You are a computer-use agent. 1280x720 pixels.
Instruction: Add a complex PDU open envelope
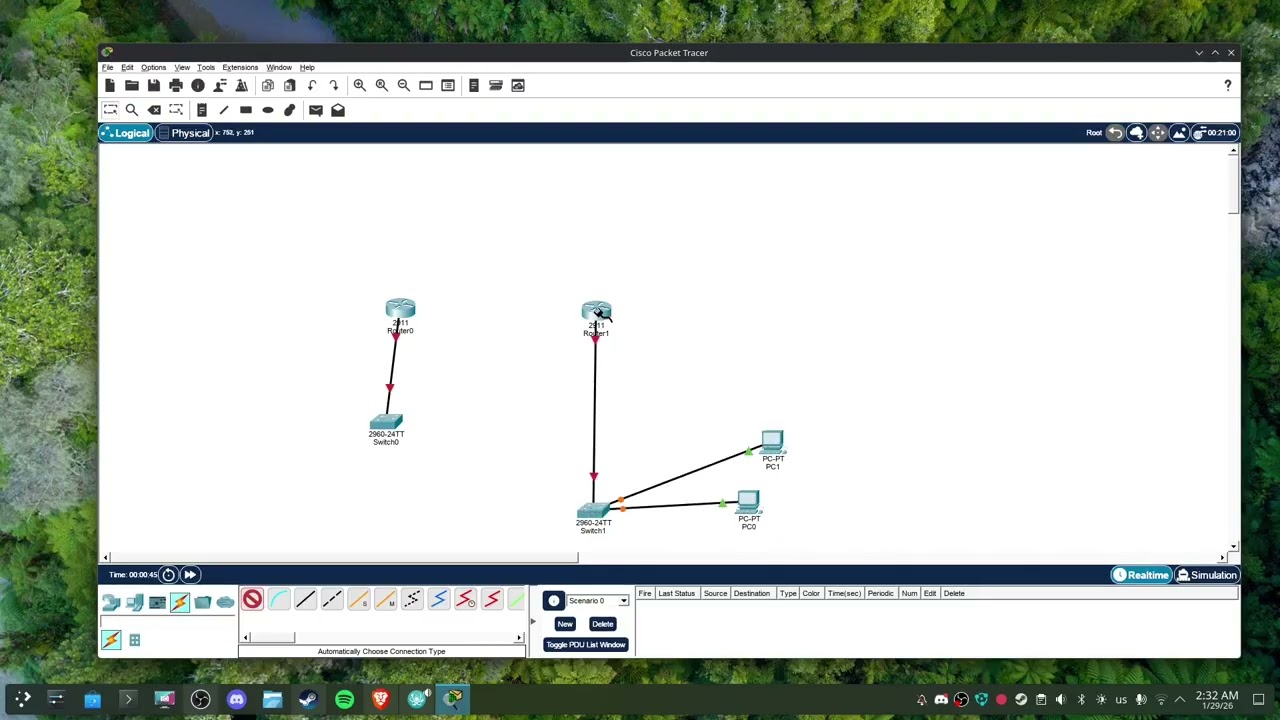coord(338,110)
